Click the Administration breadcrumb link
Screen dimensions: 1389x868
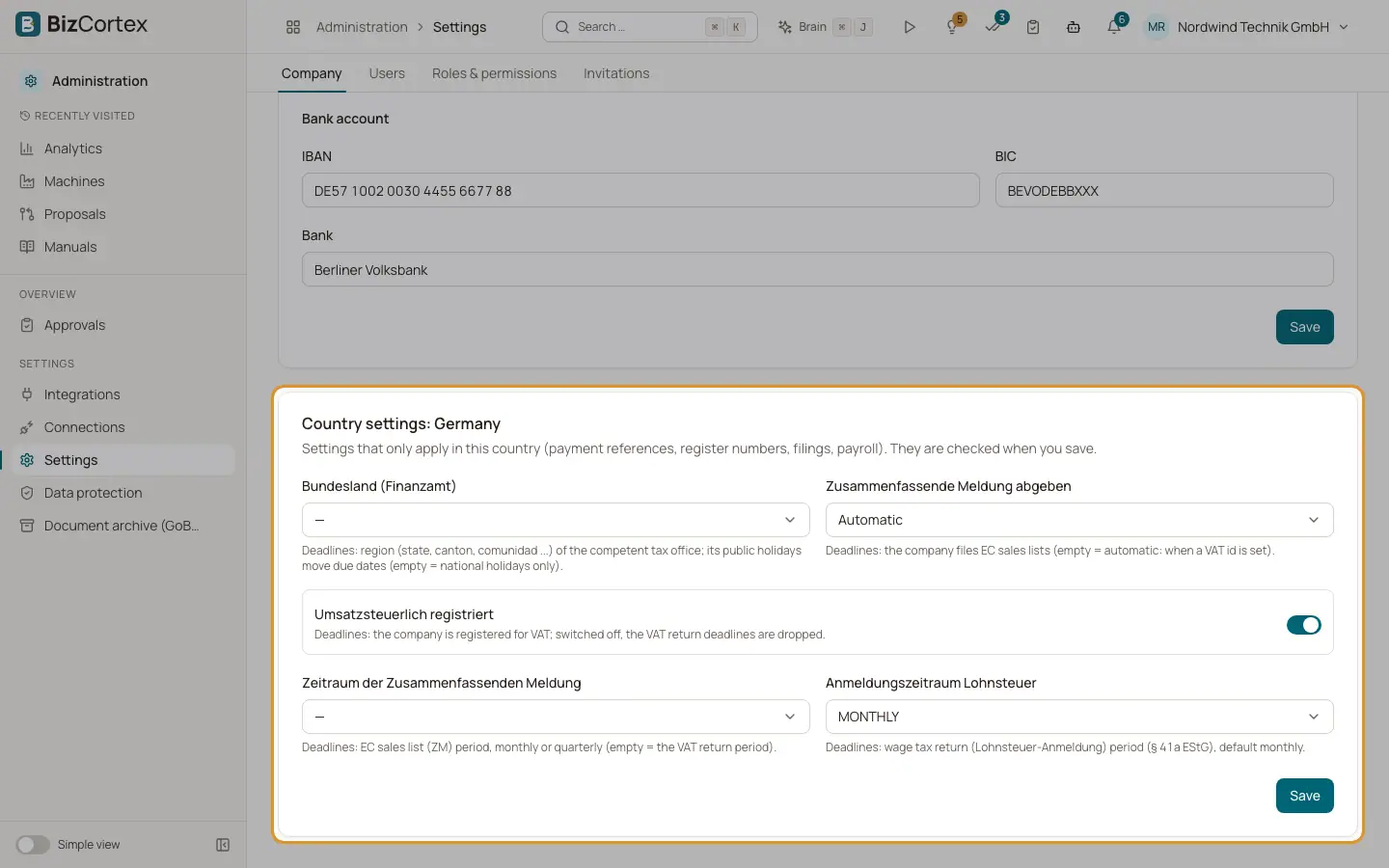point(362,27)
